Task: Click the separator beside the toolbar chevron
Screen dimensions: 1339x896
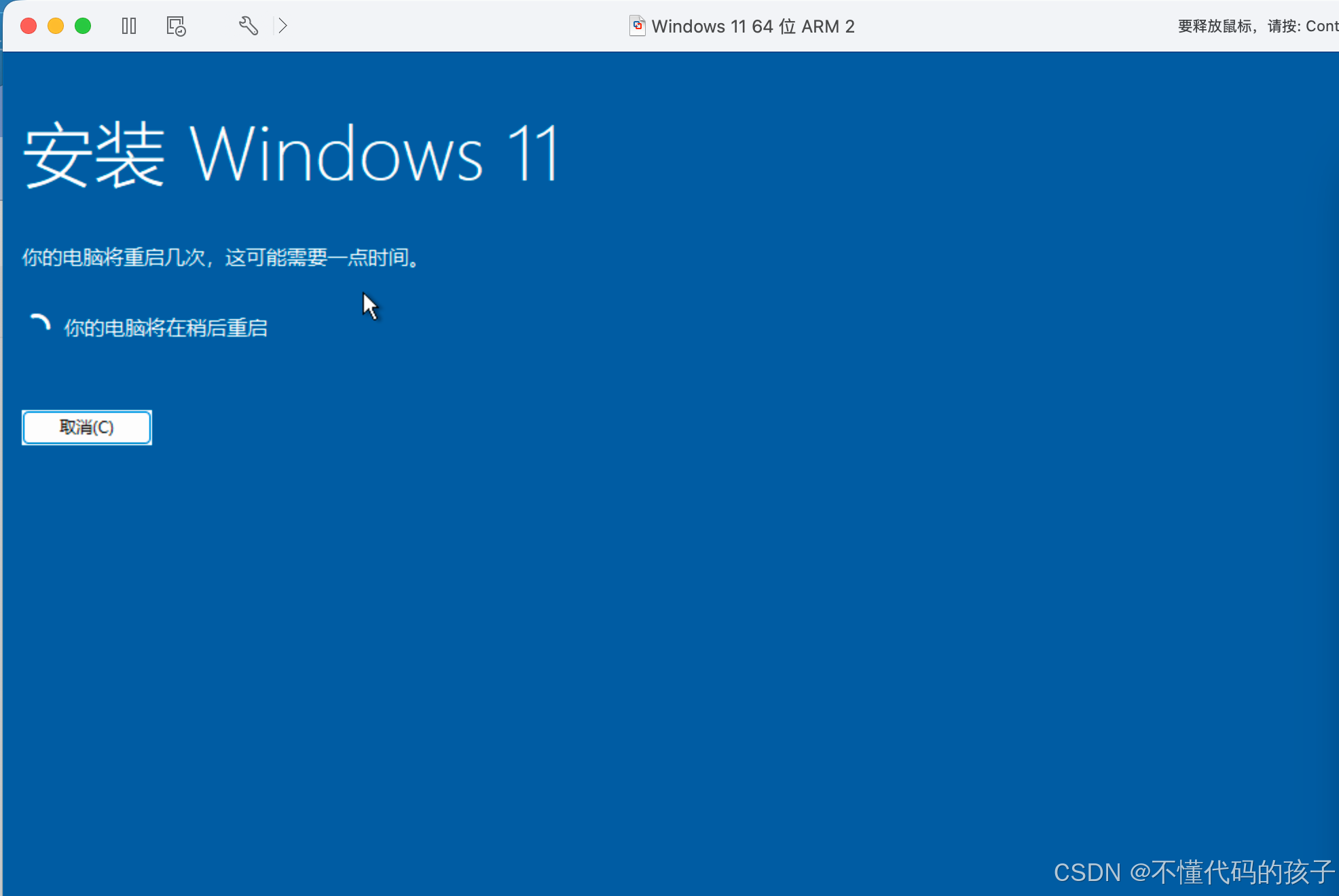Action: tap(273, 26)
